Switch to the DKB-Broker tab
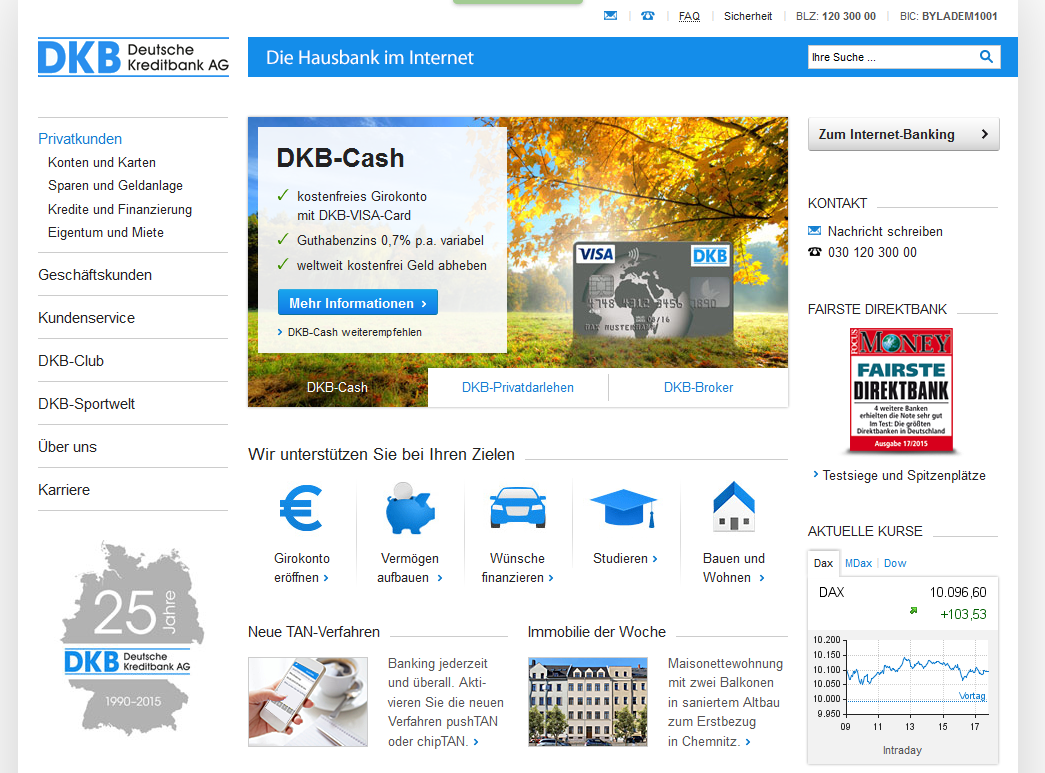Image resolution: width=1045 pixels, height=773 pixels. [x=698, y=387]
